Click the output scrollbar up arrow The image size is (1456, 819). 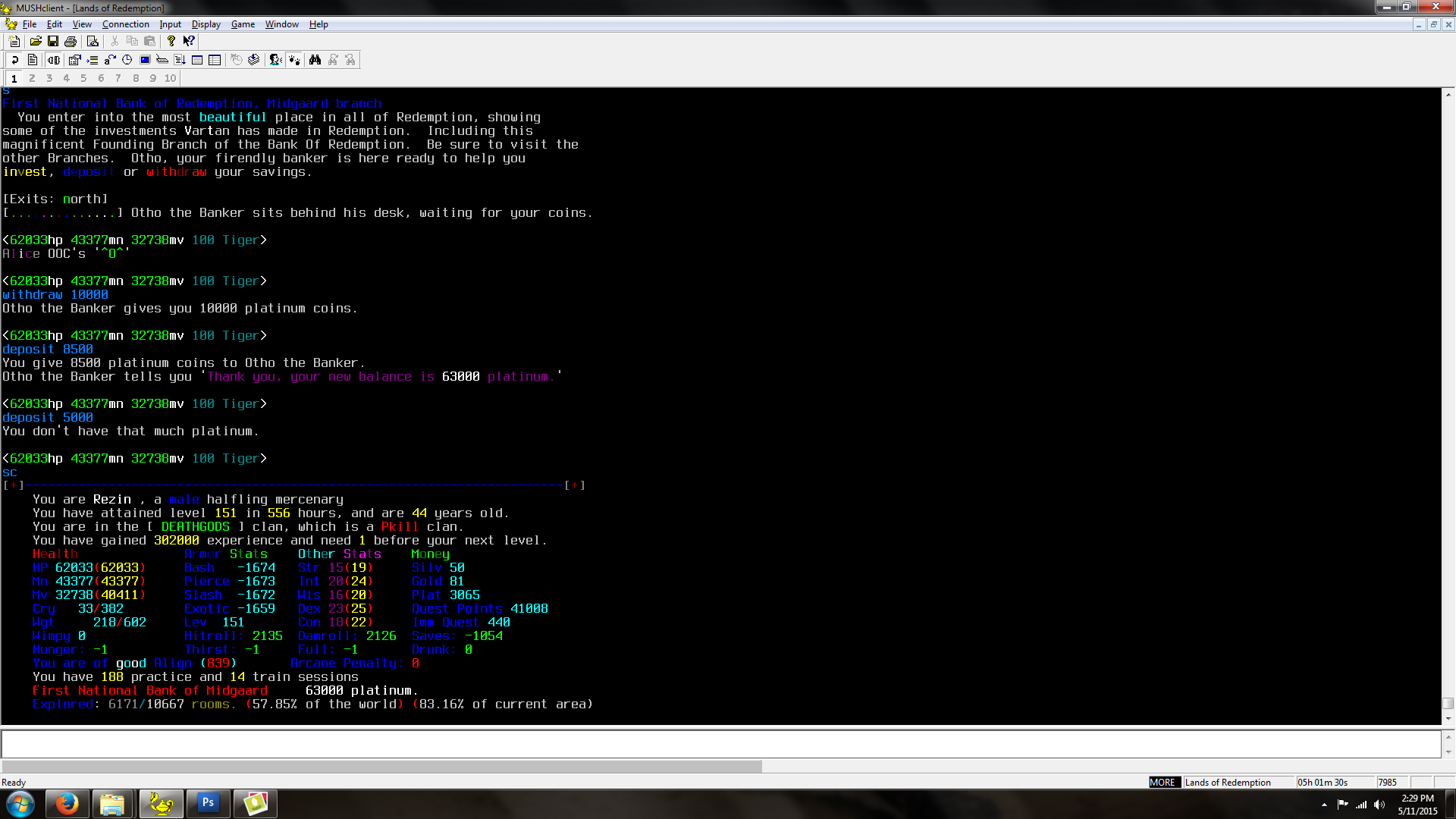(1448, 95)
